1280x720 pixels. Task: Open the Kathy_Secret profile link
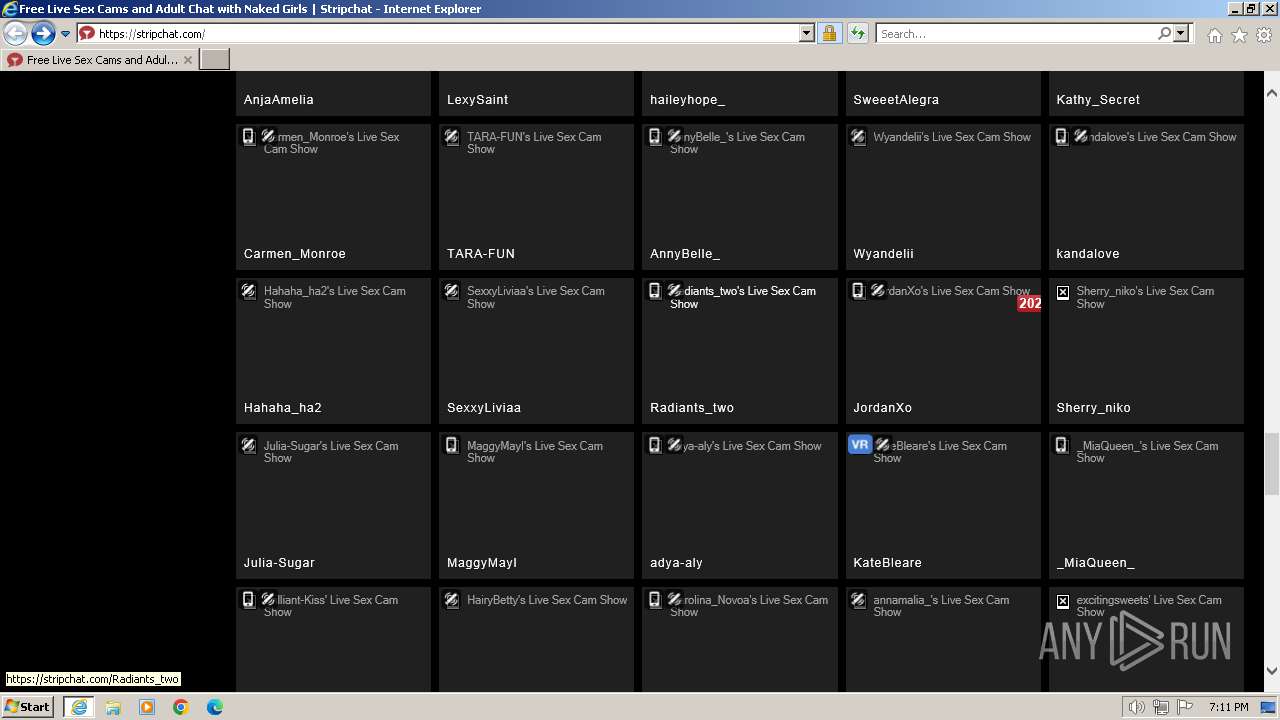(x=1098, y=100)
